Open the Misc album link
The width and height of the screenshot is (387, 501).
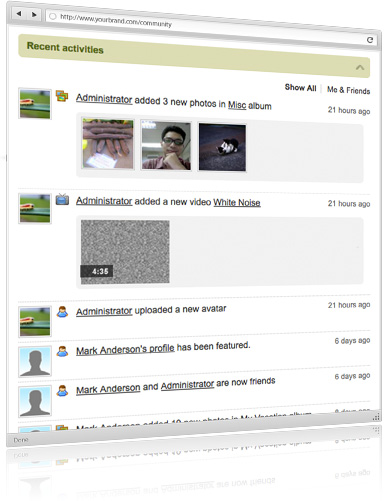point(237,105)
